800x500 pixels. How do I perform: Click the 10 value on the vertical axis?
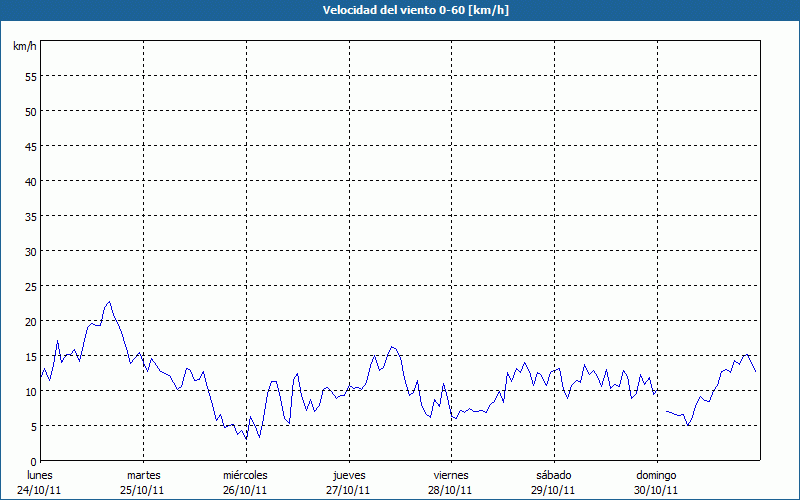tap(30, 391)
